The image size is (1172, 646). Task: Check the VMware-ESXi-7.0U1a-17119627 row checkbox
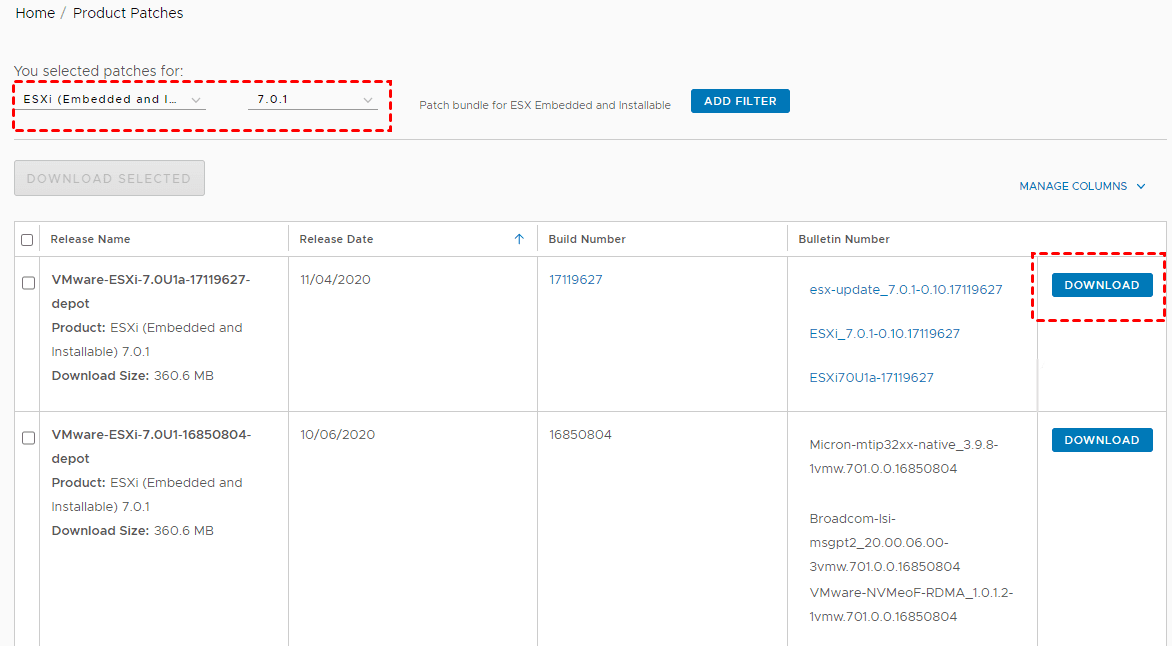pyautogui.click(x=28, y=283)
